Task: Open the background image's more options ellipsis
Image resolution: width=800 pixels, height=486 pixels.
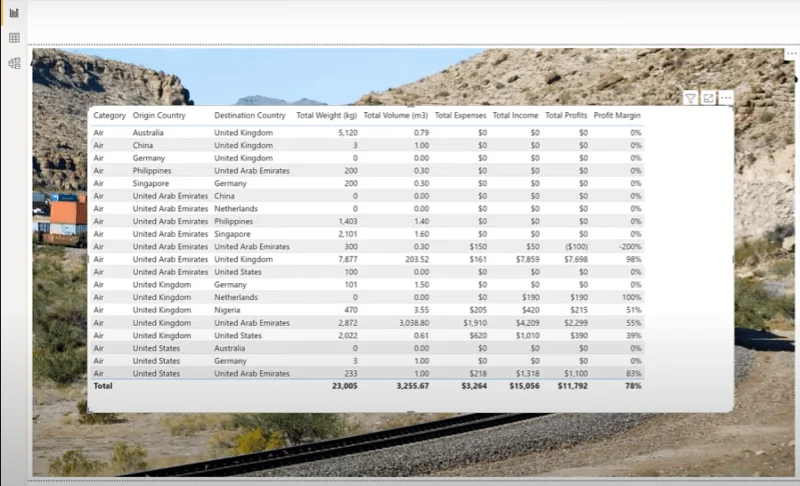Action: coord(791,54)
